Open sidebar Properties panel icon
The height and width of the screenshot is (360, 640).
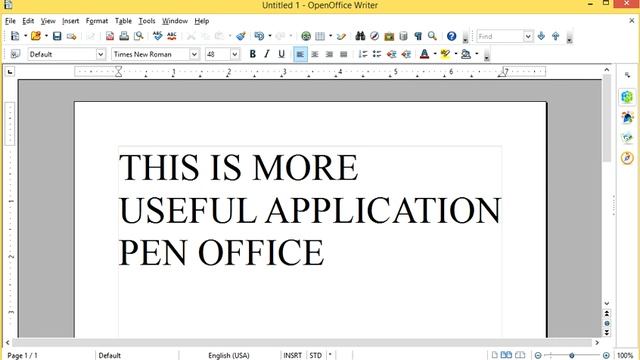click(627, 97)
